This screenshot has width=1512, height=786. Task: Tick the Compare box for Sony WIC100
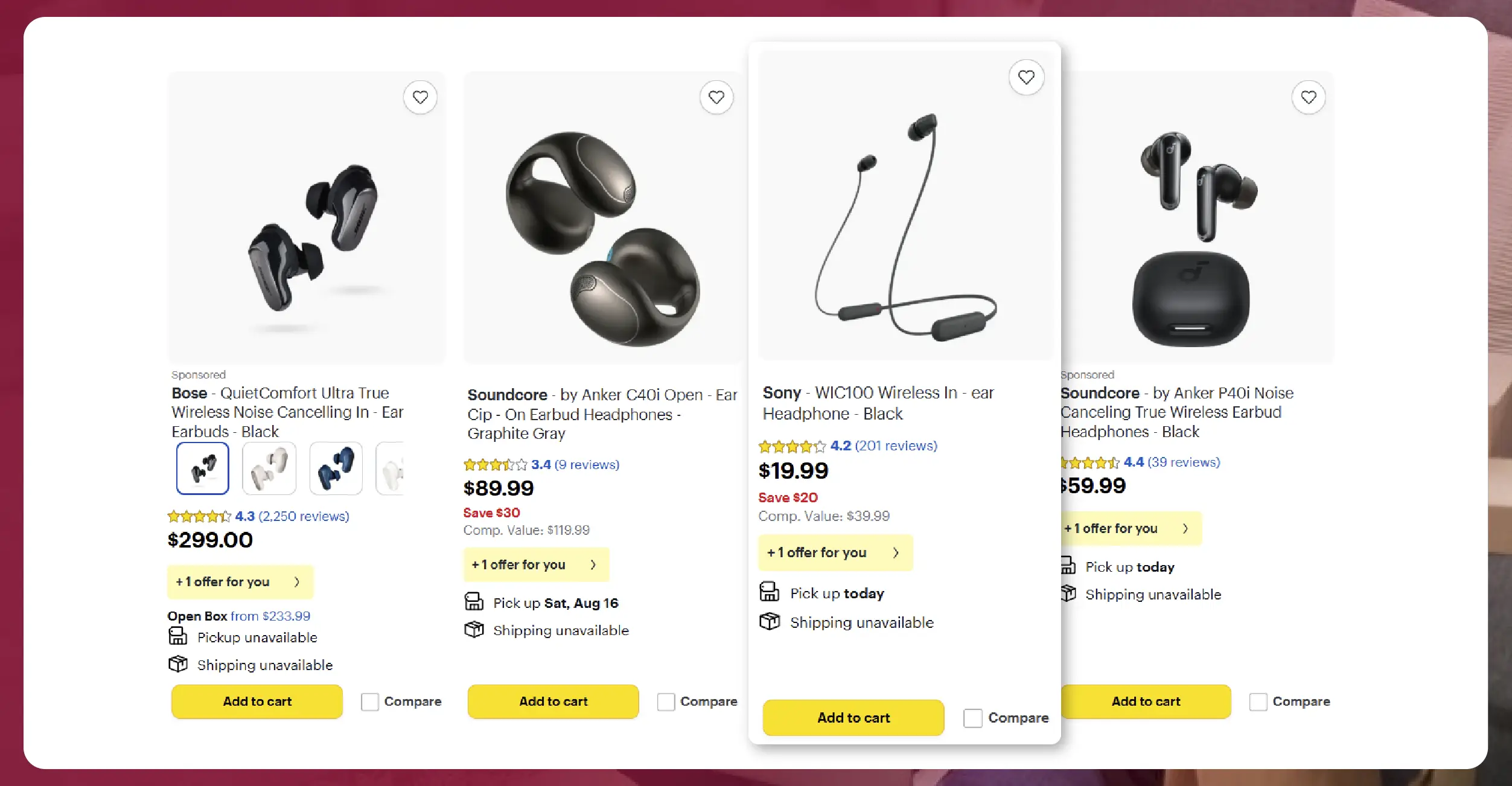(972, 718)
